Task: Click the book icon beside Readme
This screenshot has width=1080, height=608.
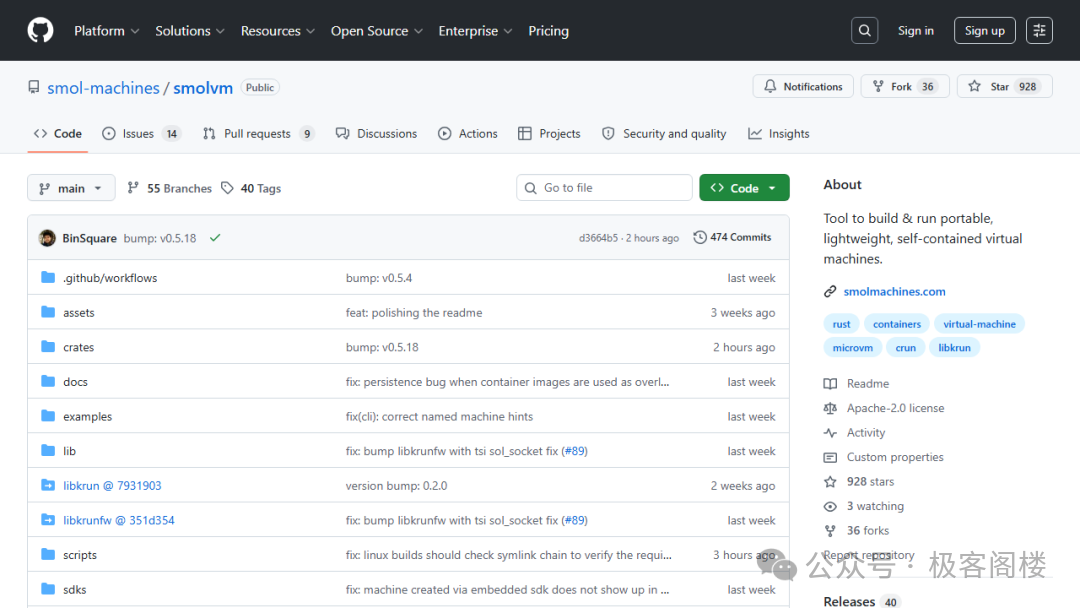Action: 830,384
